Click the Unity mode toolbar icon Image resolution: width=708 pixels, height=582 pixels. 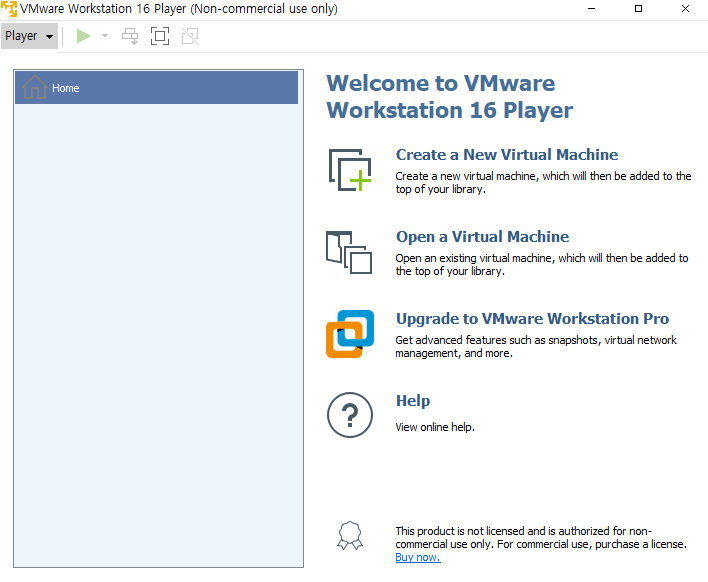(190, 36)
